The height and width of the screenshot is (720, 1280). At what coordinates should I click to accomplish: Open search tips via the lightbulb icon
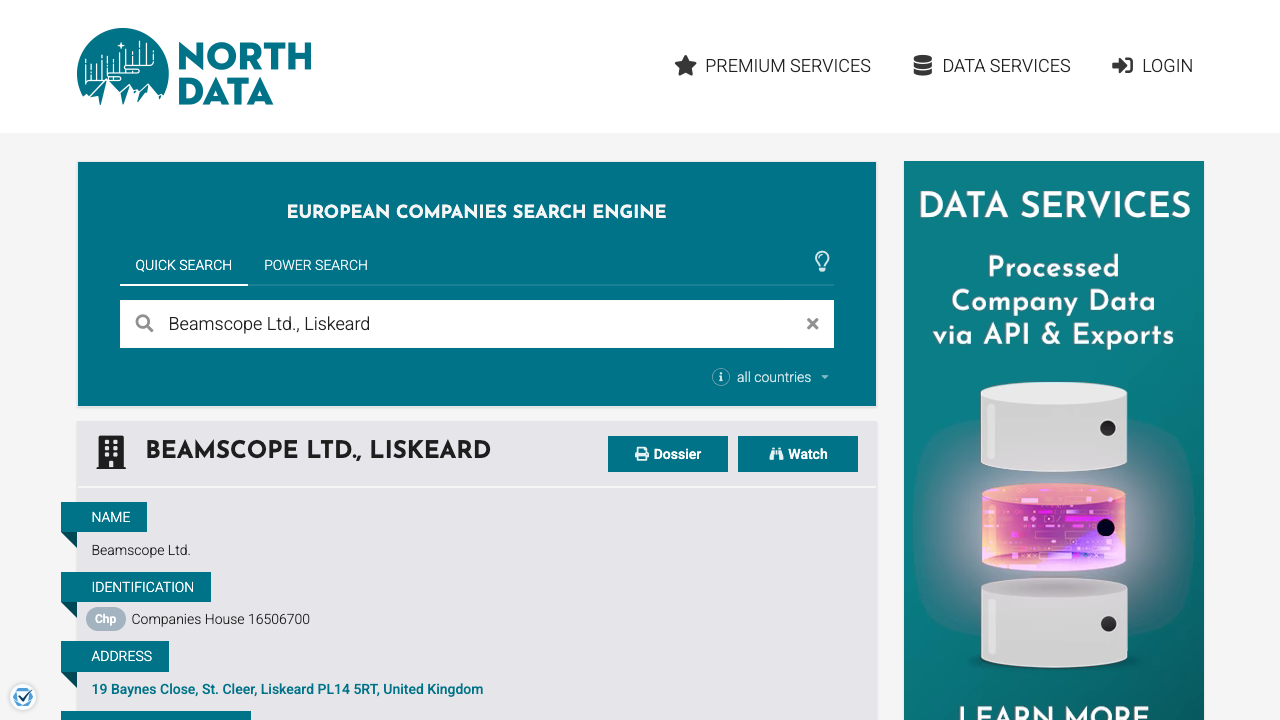coord(822,261)
